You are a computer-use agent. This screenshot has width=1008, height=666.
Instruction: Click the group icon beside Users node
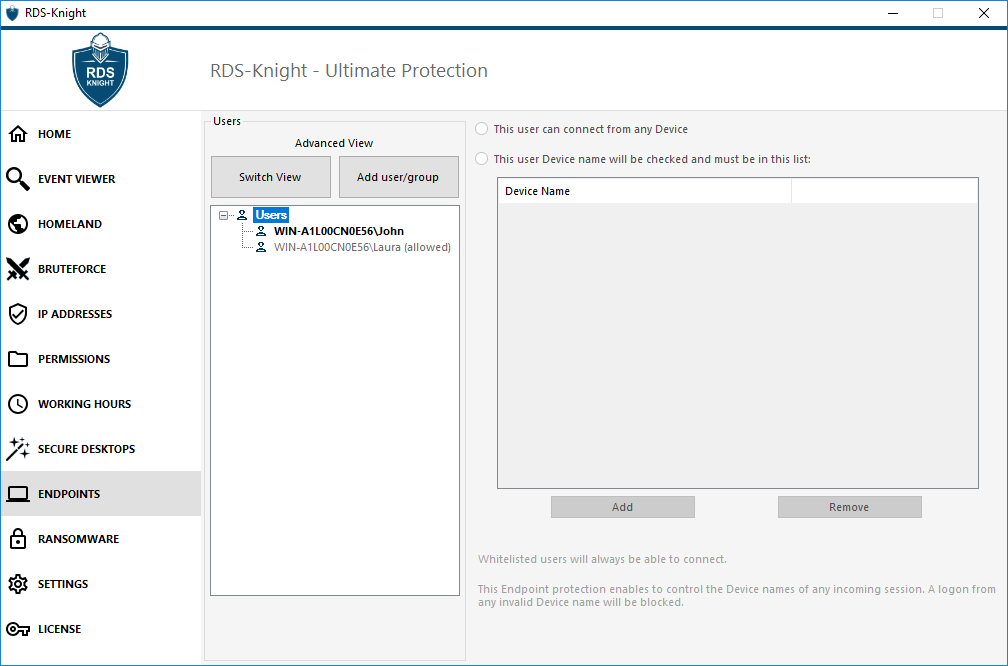pos(242,215)
